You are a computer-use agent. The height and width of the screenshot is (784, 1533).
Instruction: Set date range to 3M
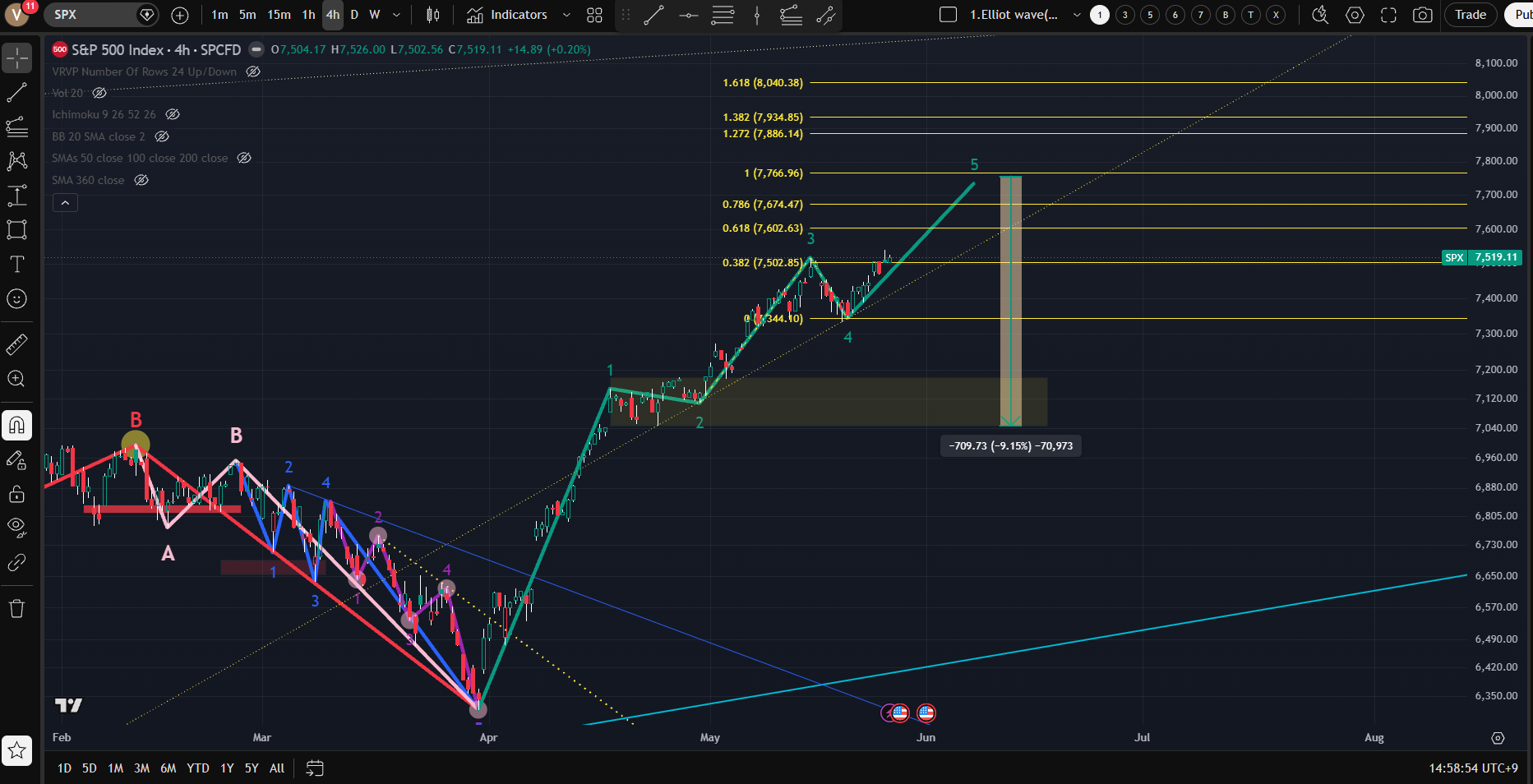[x=141, y=768]
